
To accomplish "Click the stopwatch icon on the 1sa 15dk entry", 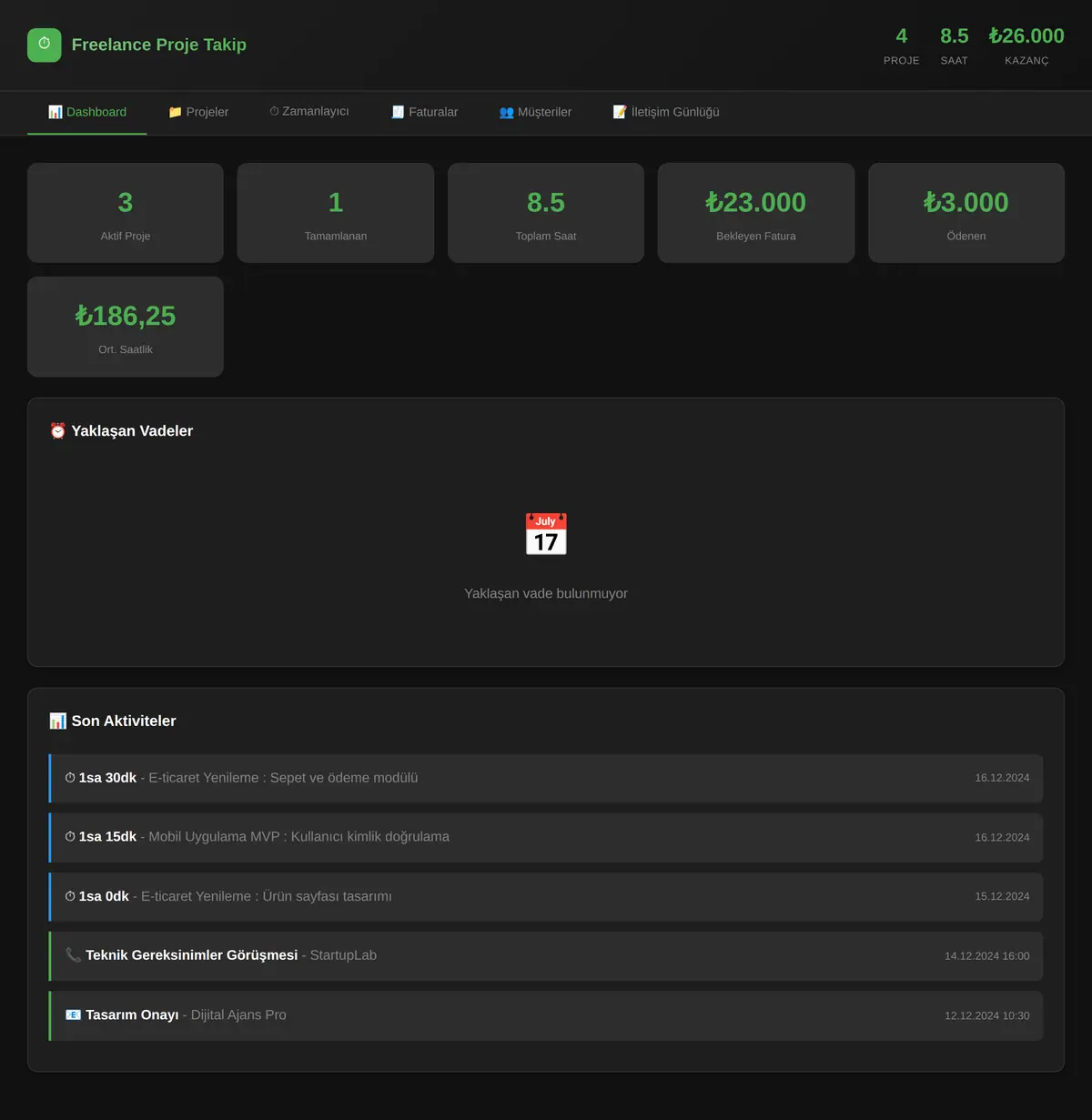I will pos(70,837).
